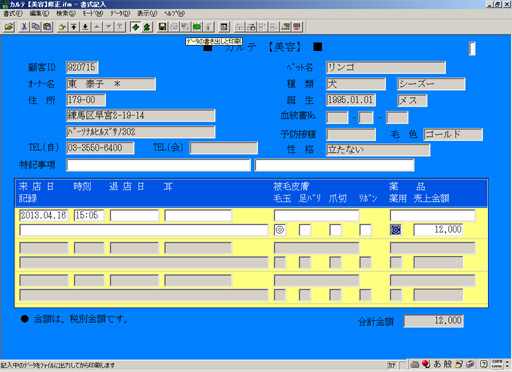The image size is (512, 372).
Task: Click the floppy disk save icon
Action: tap(162, 27)
